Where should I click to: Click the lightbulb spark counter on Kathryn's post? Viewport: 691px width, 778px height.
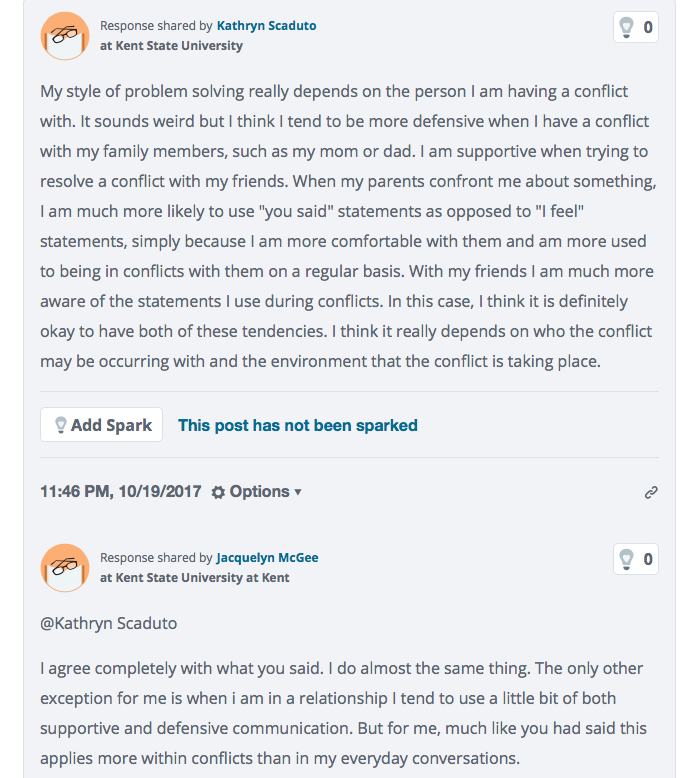(635, 27)
